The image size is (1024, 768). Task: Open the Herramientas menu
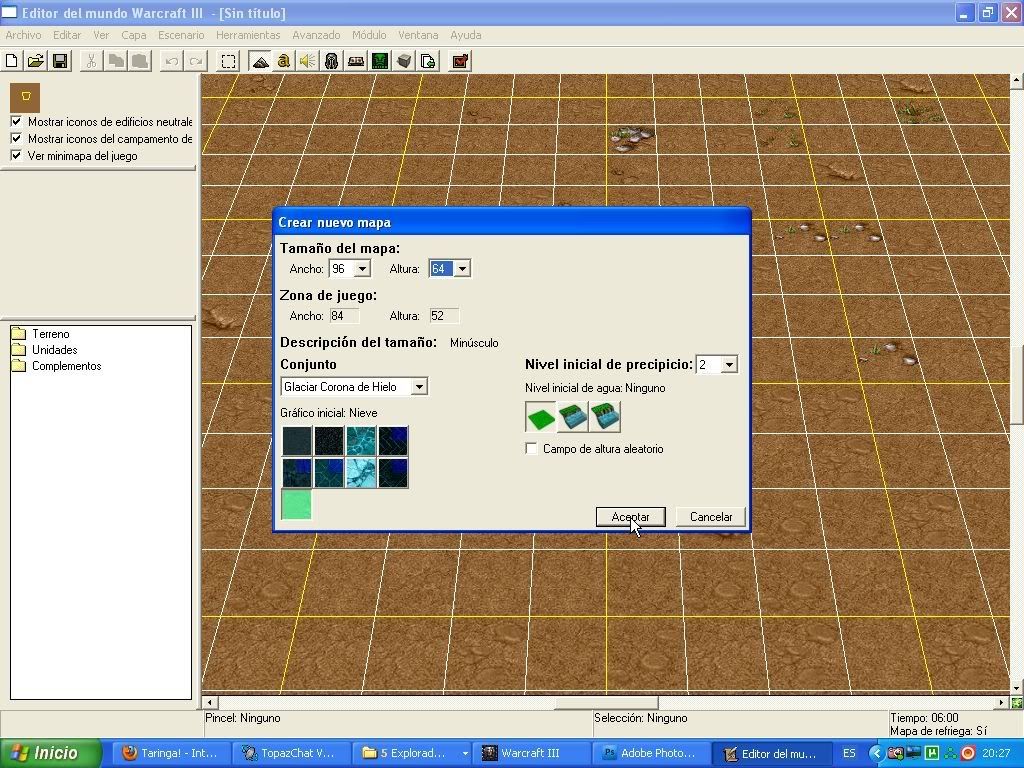[x=248, y=35]
